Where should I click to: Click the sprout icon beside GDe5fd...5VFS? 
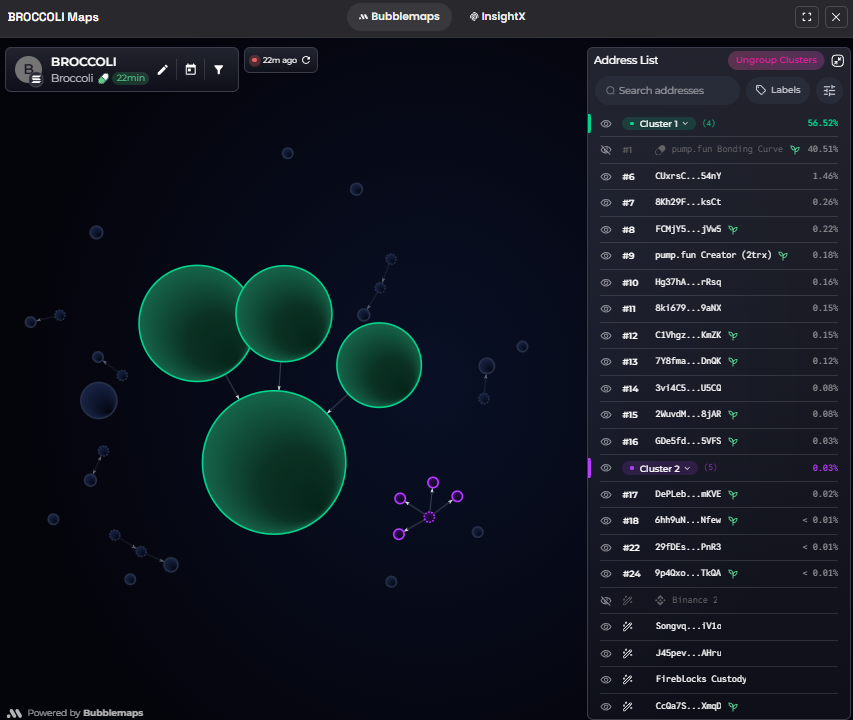(x=733, y=442)
